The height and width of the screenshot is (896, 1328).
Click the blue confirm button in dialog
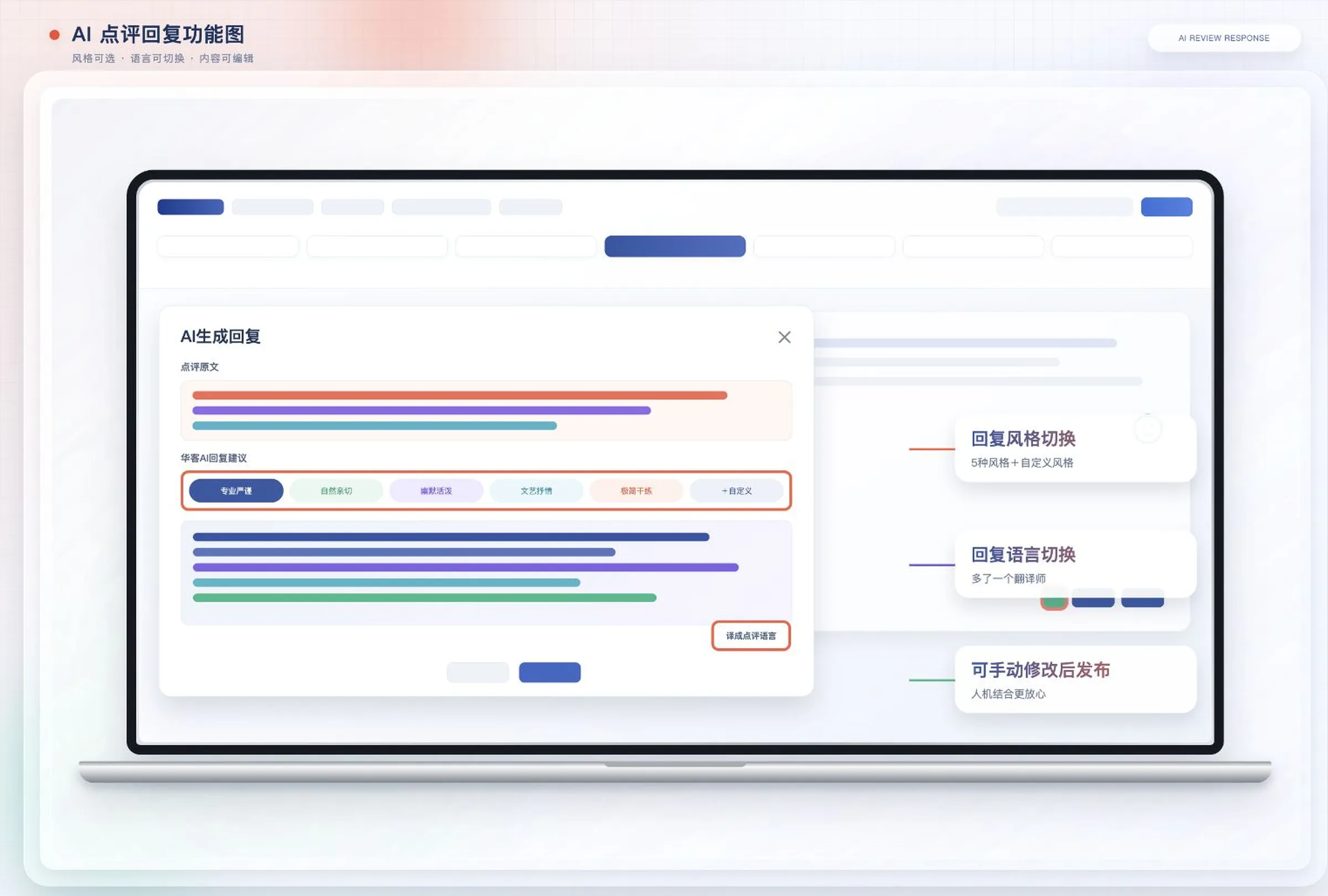point(549,672)
